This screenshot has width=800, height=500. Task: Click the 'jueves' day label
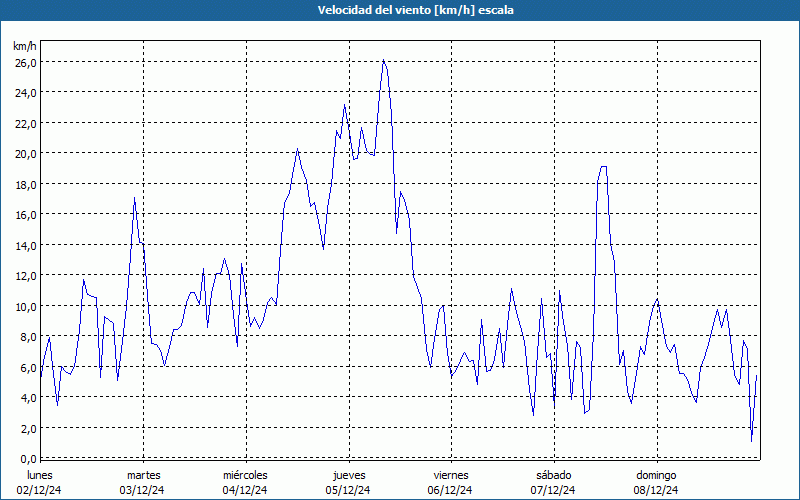[x=349, y=476]
